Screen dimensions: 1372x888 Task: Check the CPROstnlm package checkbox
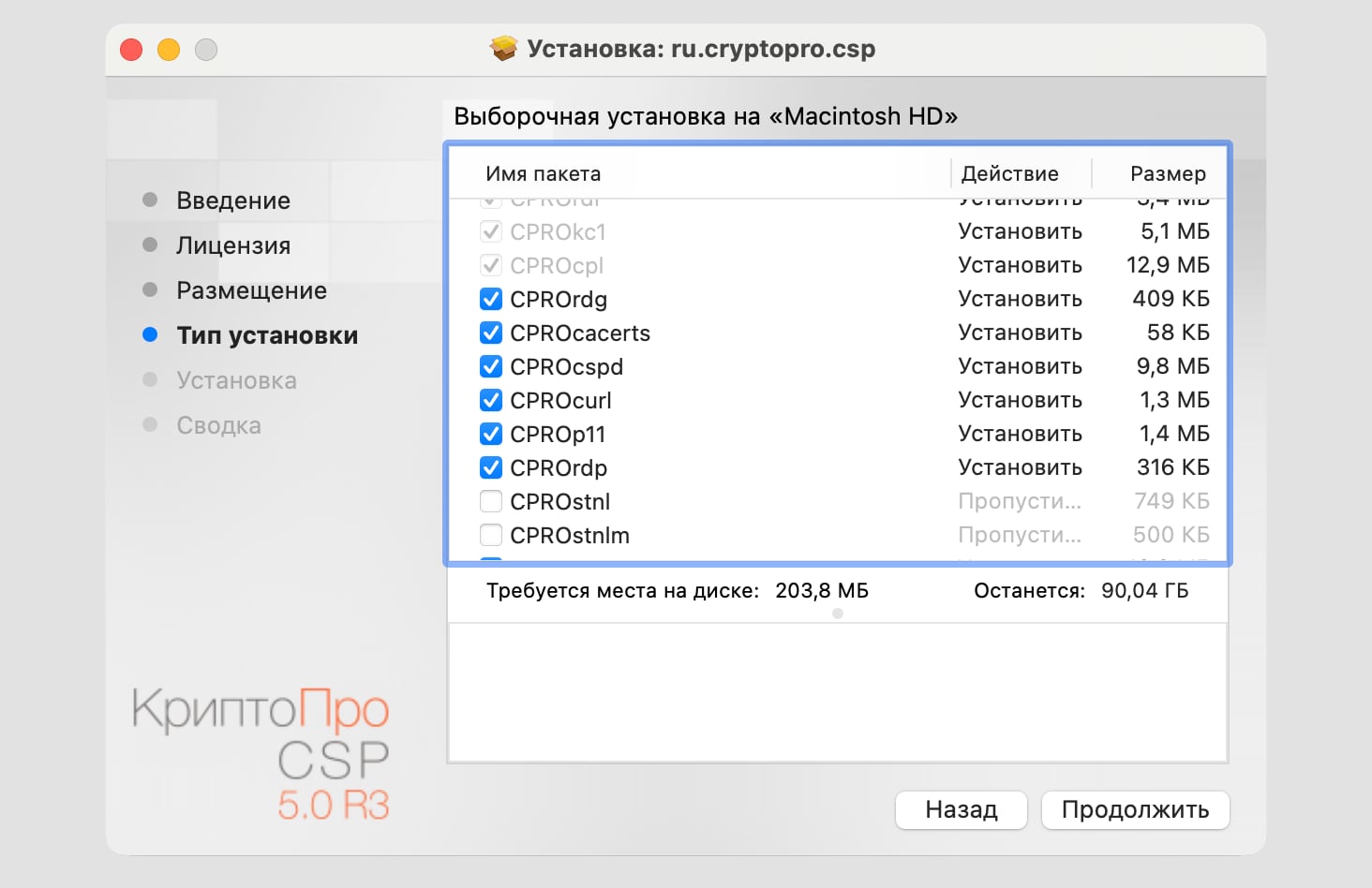[491, 536]
